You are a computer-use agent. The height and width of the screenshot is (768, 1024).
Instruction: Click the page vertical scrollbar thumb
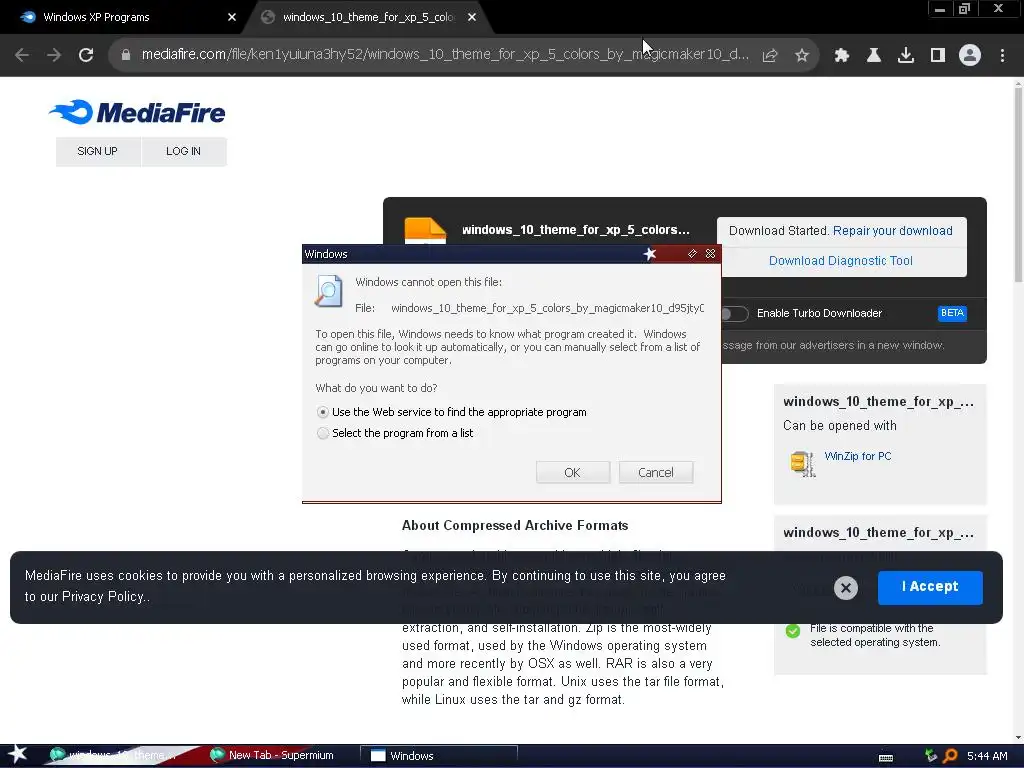tap(1018, 184)
